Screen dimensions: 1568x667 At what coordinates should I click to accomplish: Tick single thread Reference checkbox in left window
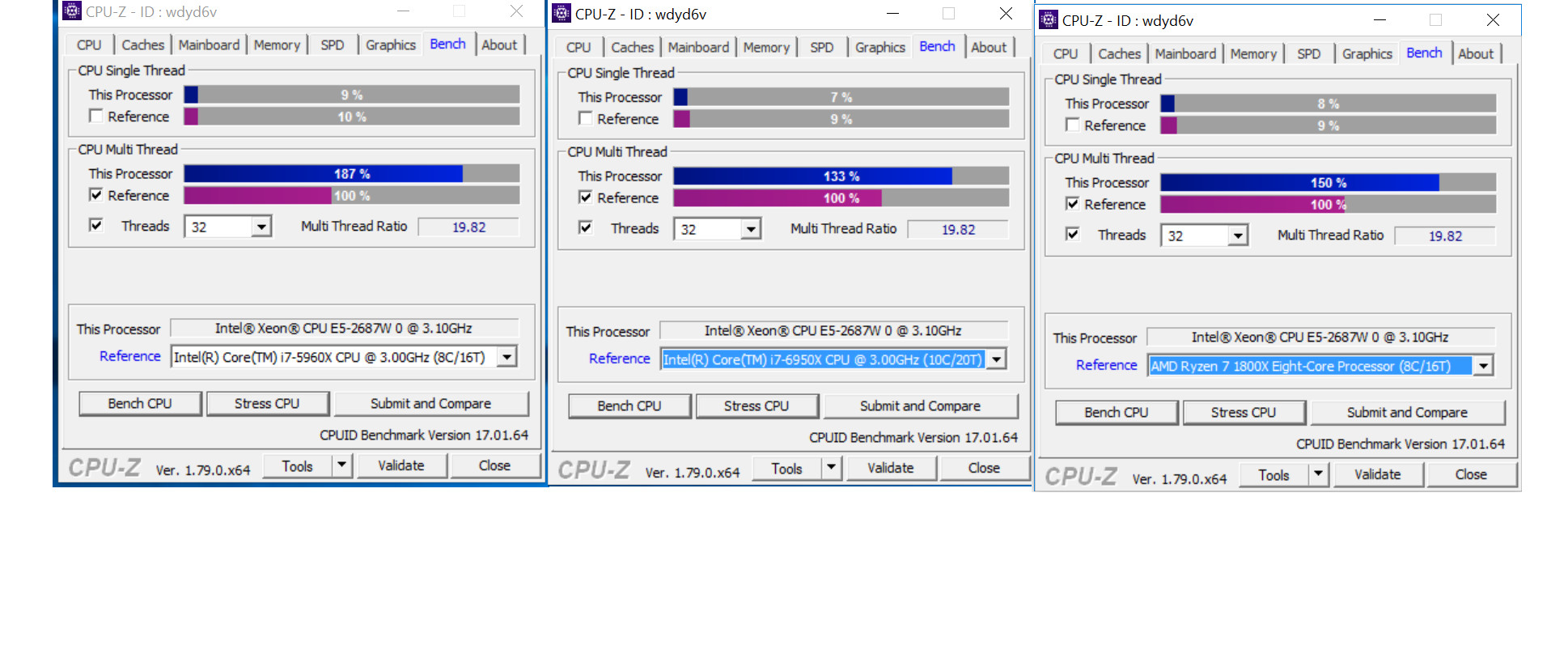tap(95, 116)
